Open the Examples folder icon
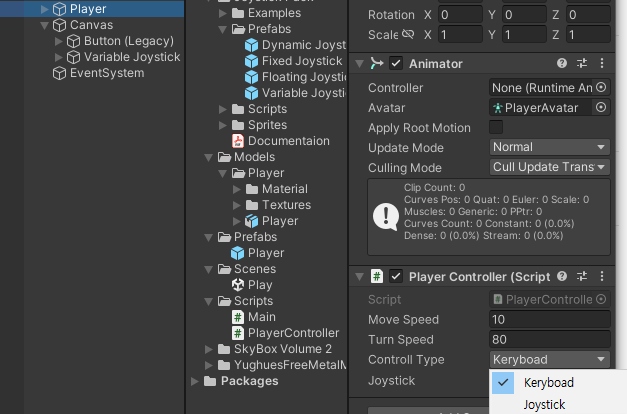Image resolution: width=627 pixels, height=414 pixels. (238, 13)
